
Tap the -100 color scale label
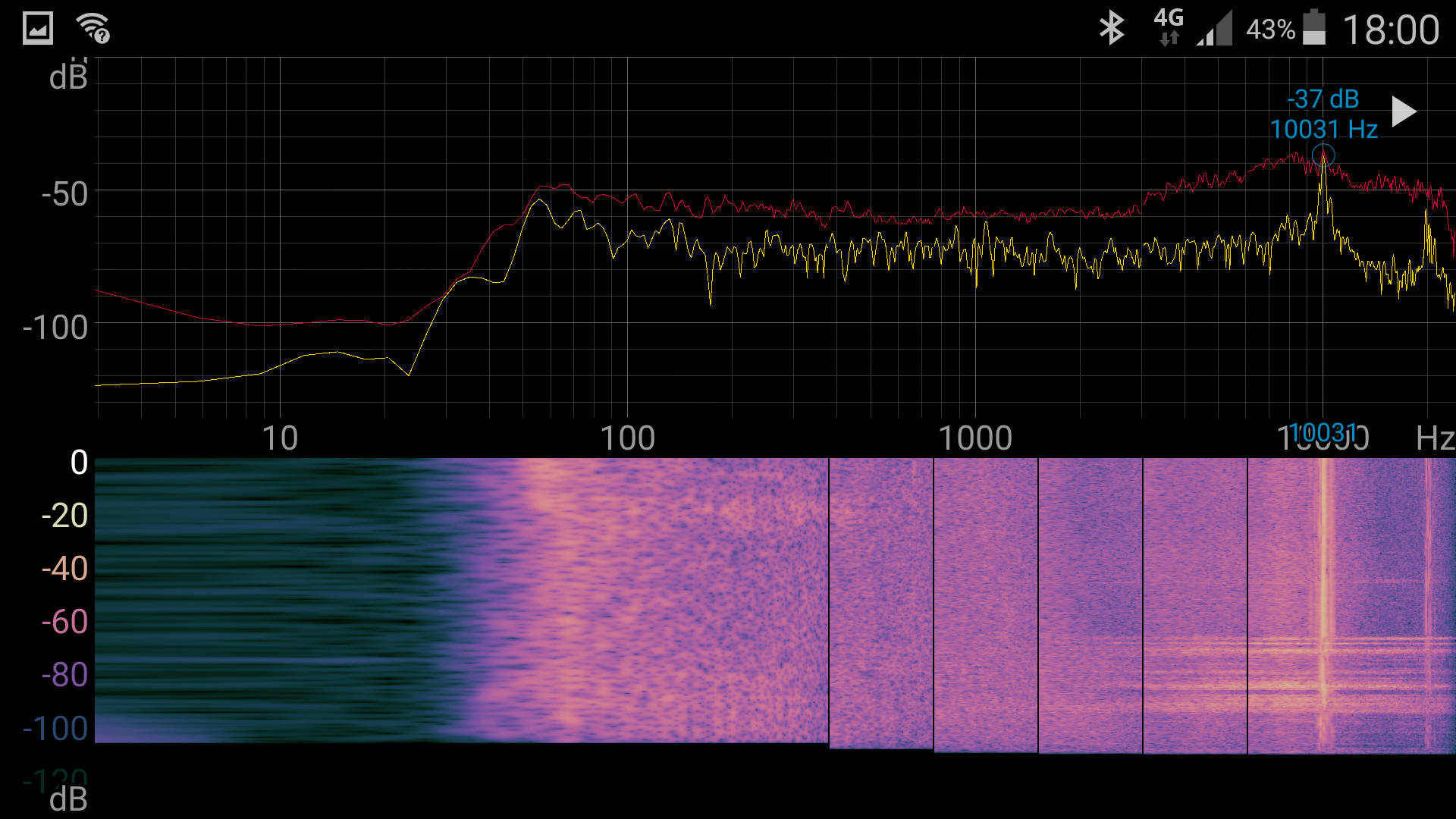(55, 729)
